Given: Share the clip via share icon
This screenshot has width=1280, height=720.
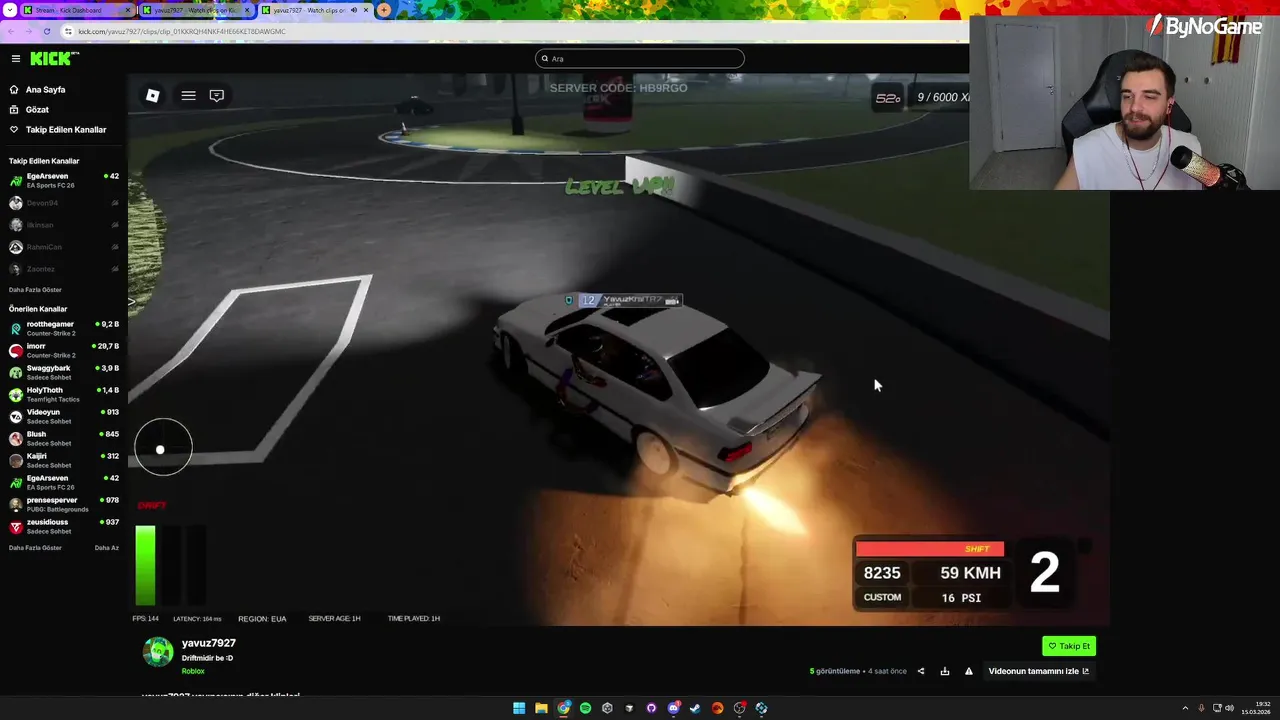Looking at the screenshot, I should click(921, 671).
